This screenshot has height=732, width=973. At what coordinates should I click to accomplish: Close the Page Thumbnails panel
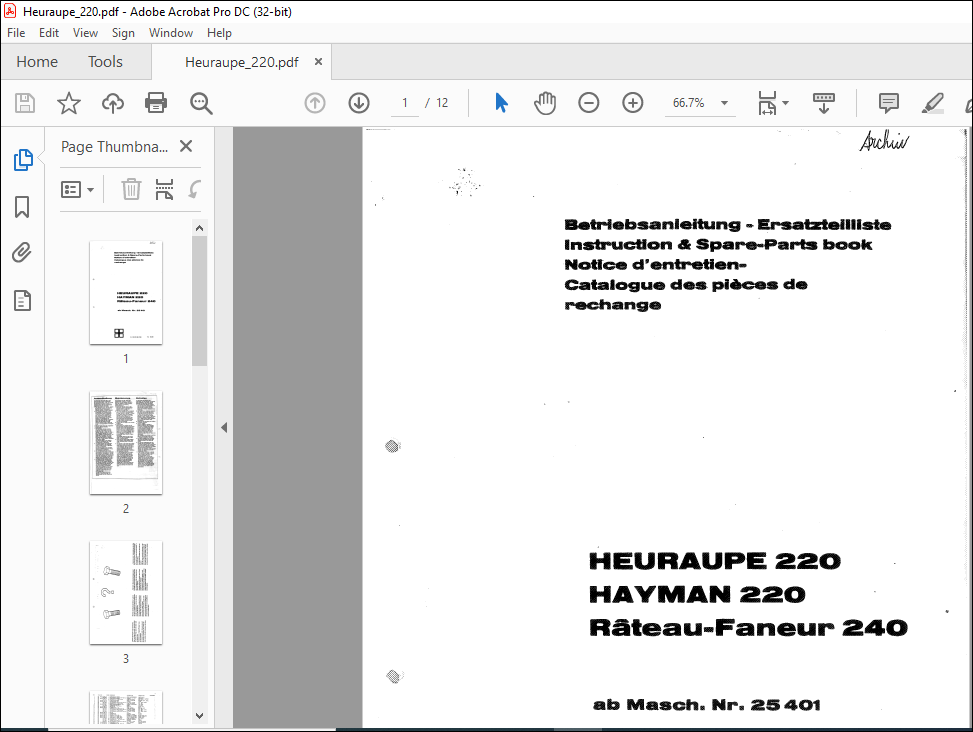[186, 146]
